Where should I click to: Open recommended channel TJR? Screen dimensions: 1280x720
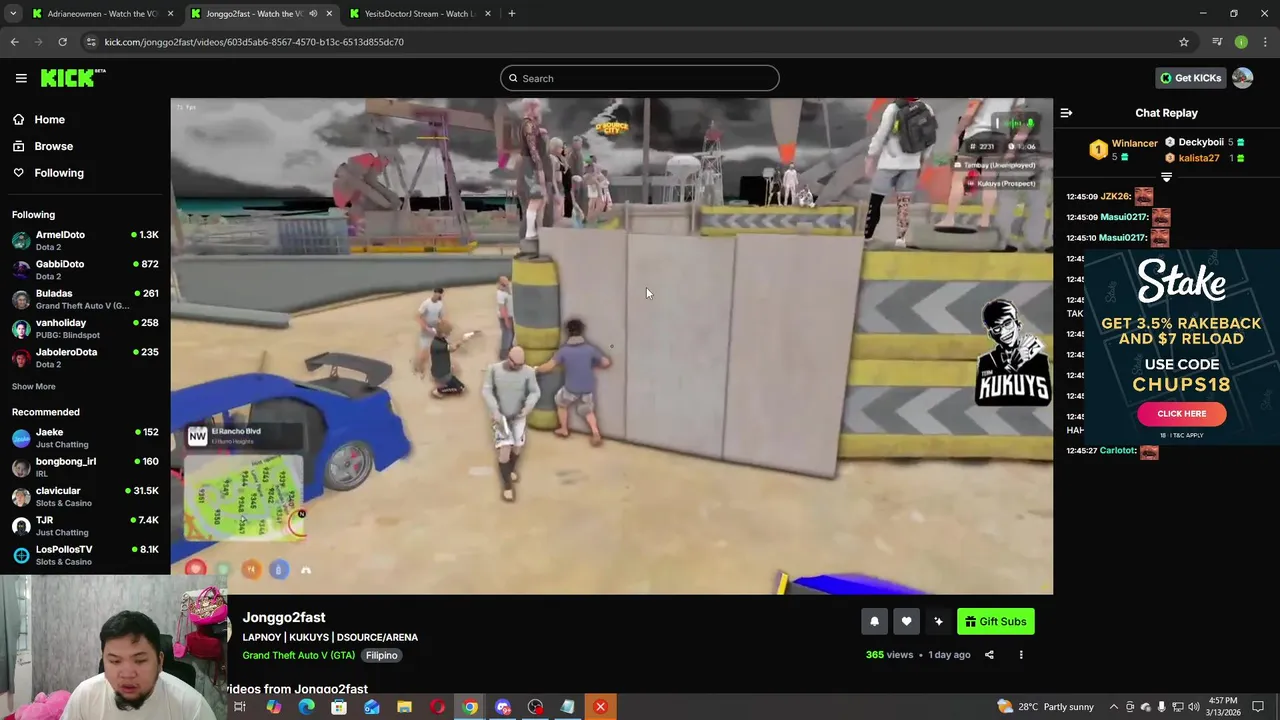pos(85,526)
